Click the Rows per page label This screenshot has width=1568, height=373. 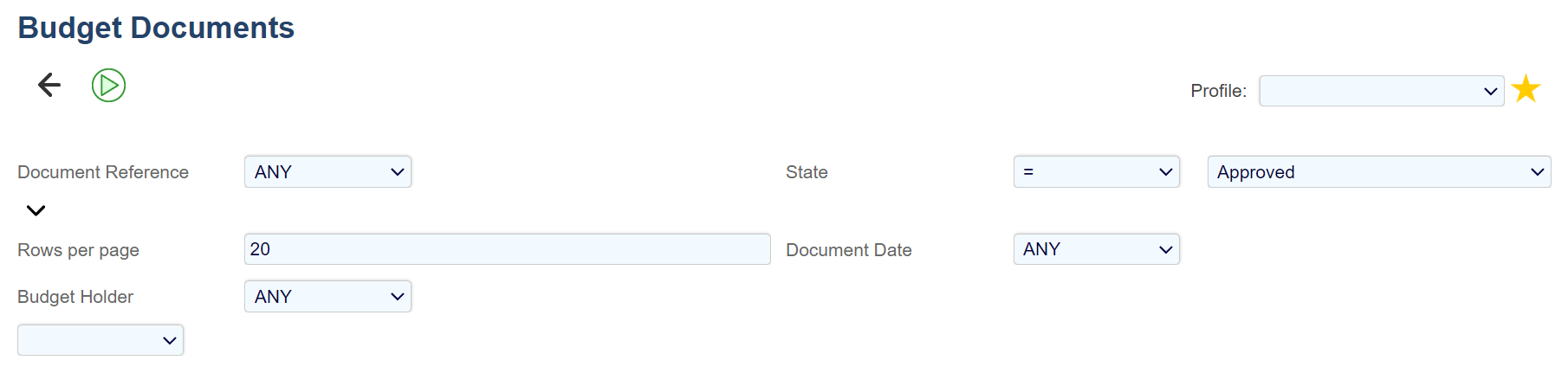point(78,250)
